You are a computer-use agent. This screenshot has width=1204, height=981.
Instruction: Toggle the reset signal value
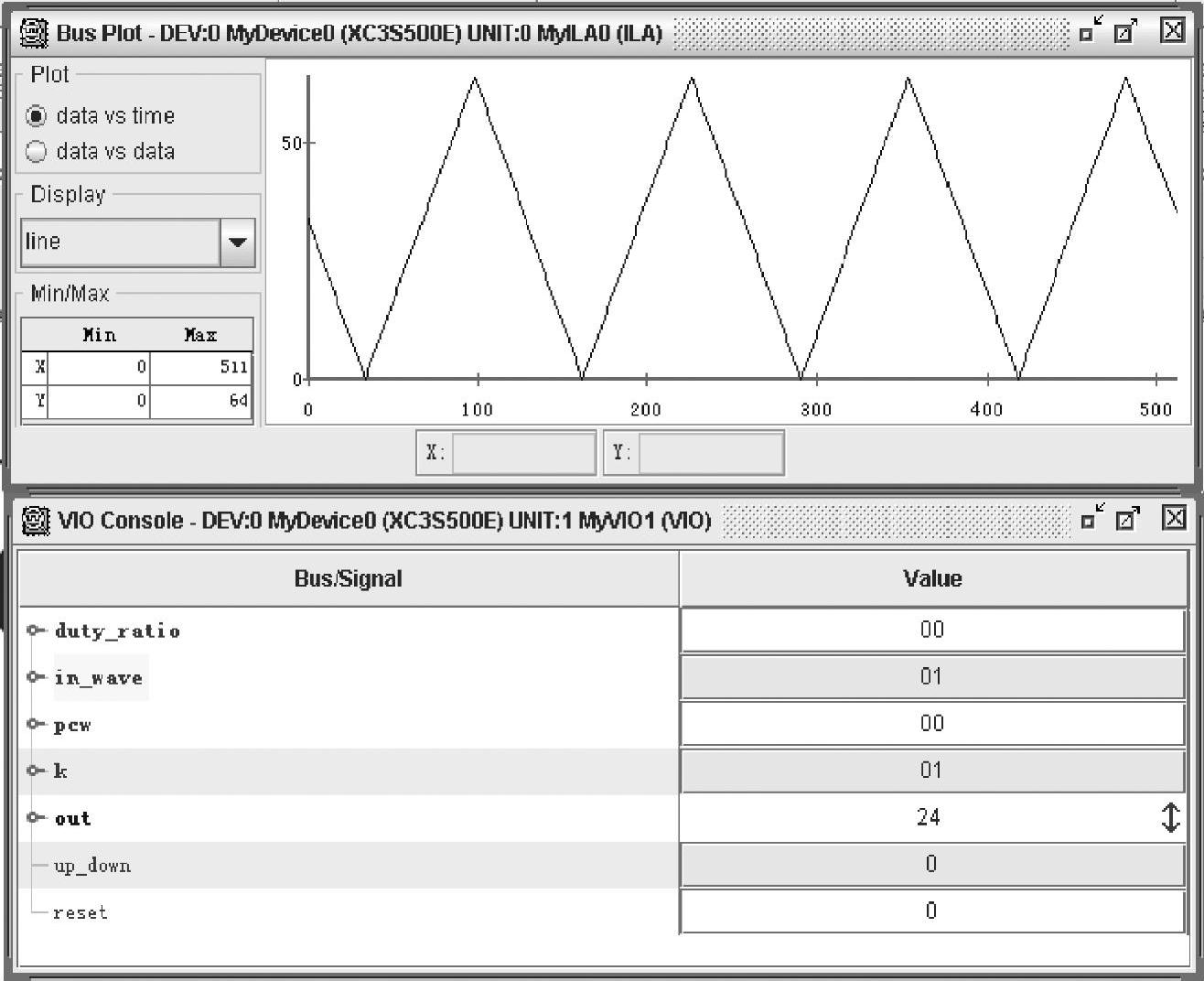[932, 911]
